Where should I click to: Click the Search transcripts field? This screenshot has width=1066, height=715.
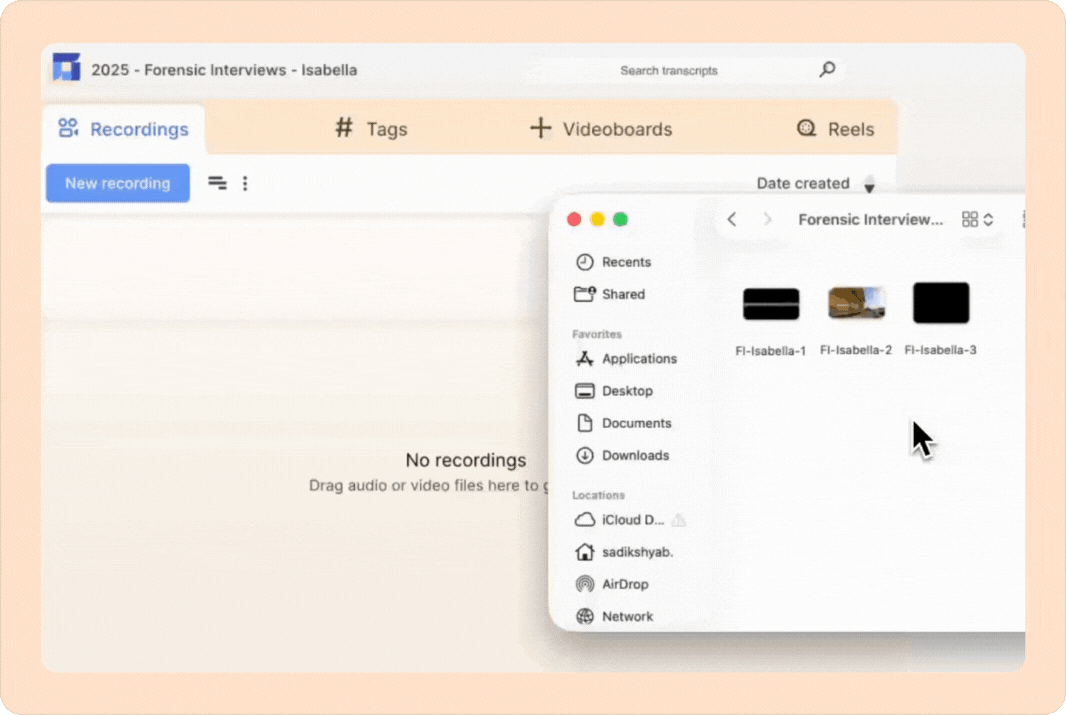point(700,70)
